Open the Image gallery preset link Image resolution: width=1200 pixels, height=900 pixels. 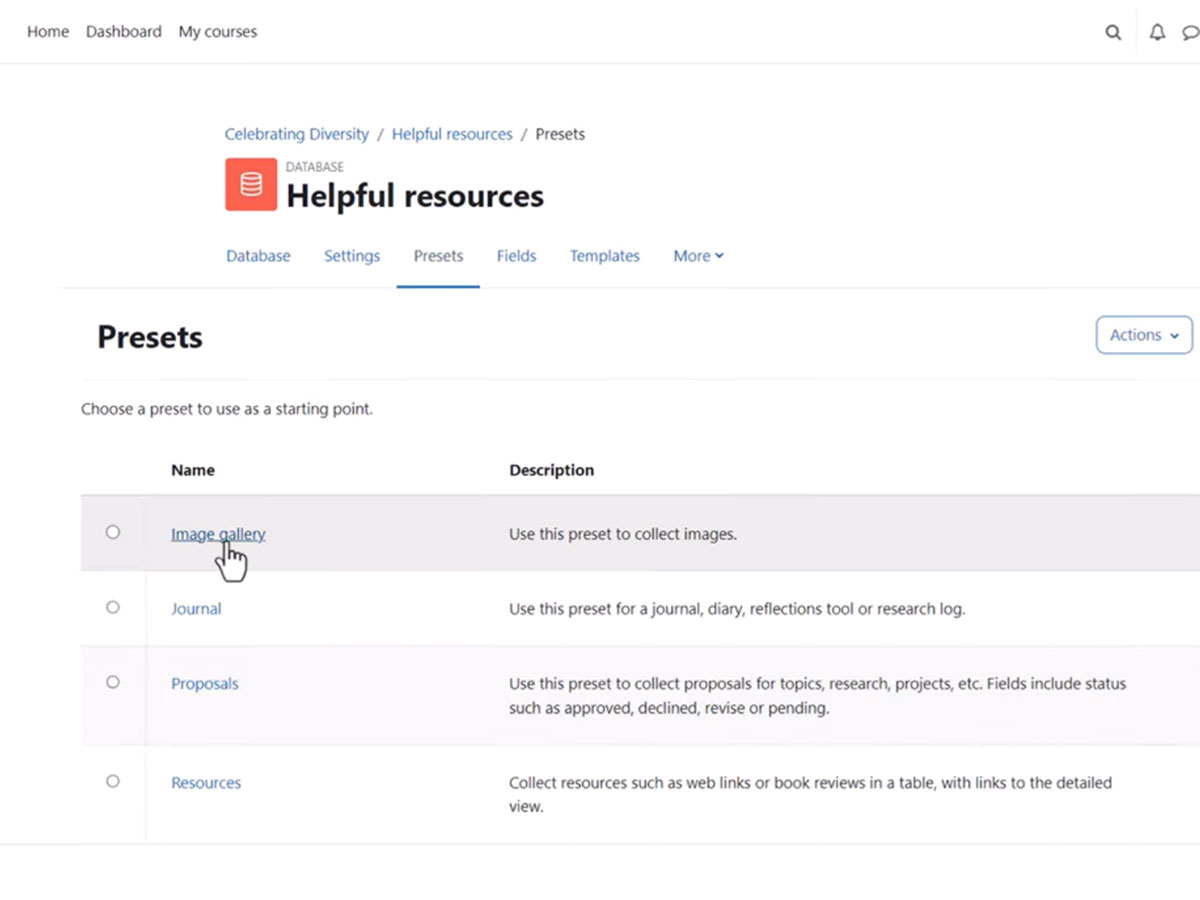(x=217, y=534)
